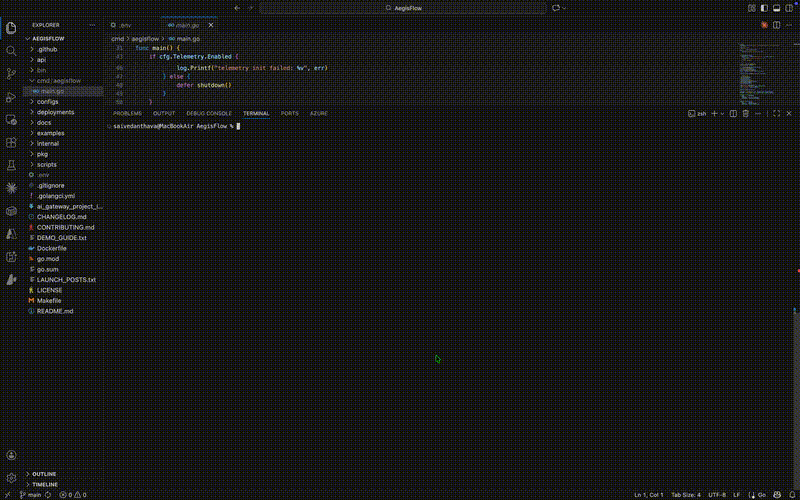Click the main branch status item
Image resolution: width=800 pixels, height=500 pixels.
[31, 495]
